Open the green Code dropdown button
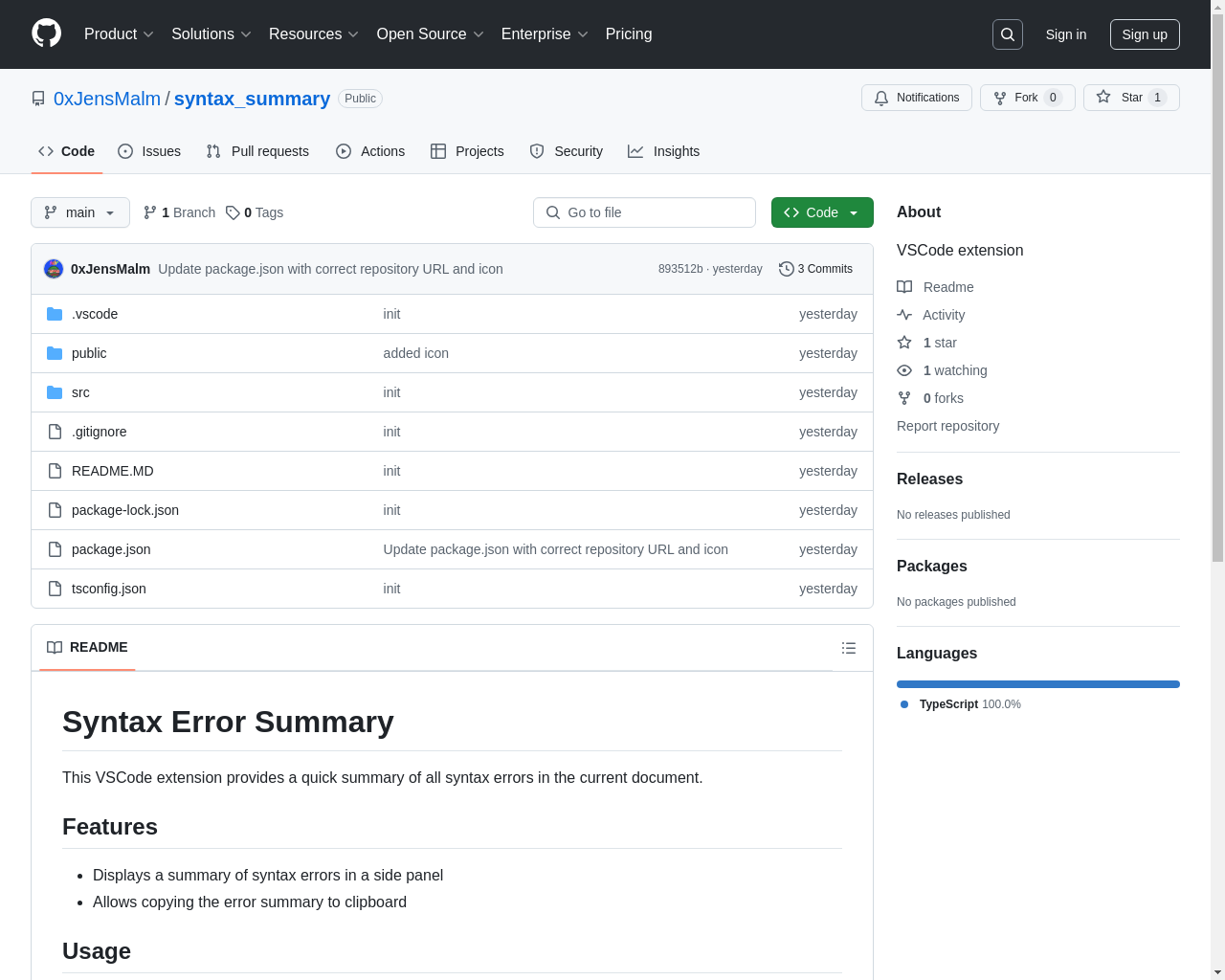Viewport: 1225px width, 980px height. tap(822, 212)
